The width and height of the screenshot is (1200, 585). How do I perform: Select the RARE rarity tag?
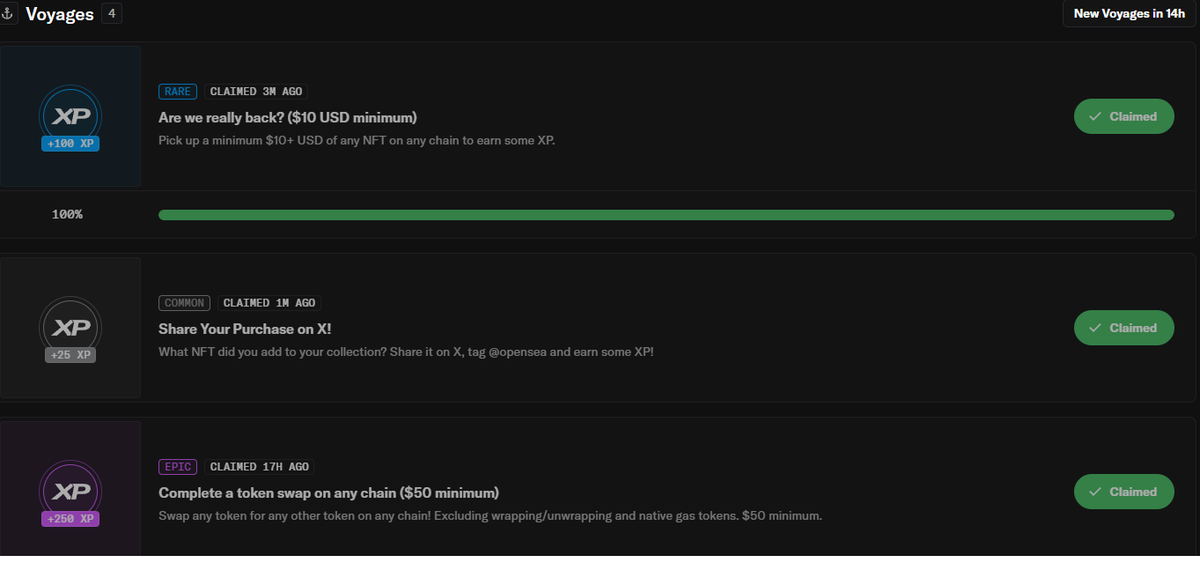178,91
